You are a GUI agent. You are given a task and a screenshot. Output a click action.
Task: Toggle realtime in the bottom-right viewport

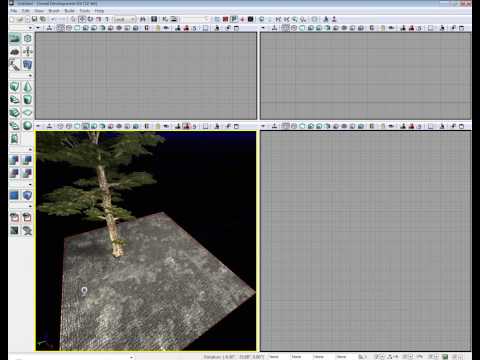coord(274,126)
